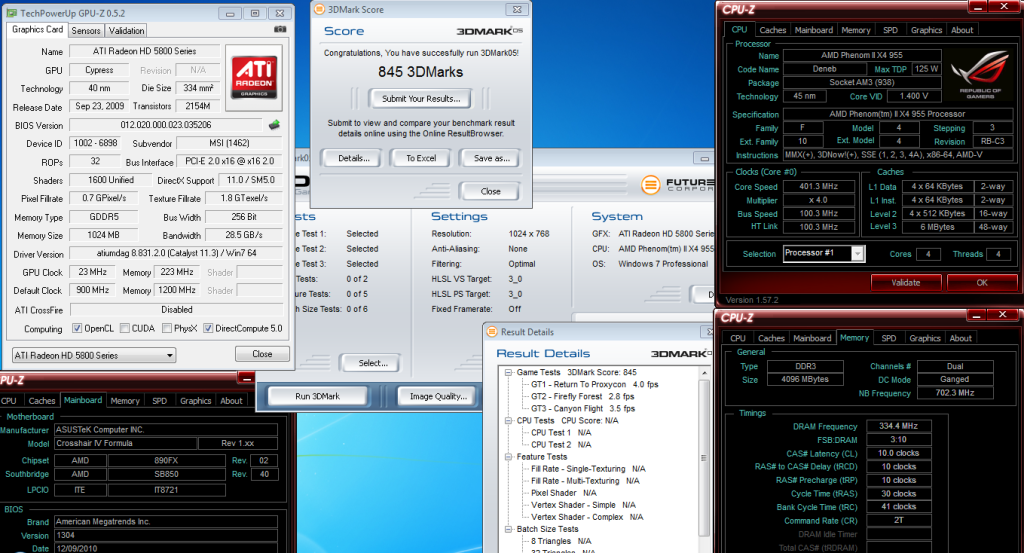The image size is (1024, 553).
Task: Toggle the PhysX checkbox
Action: point(165,329)
